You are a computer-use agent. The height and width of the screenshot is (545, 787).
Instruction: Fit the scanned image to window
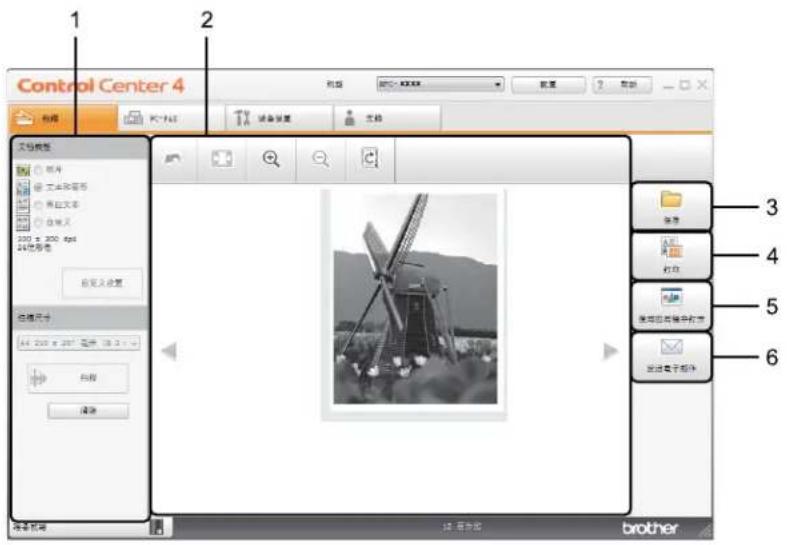(221, 159)
